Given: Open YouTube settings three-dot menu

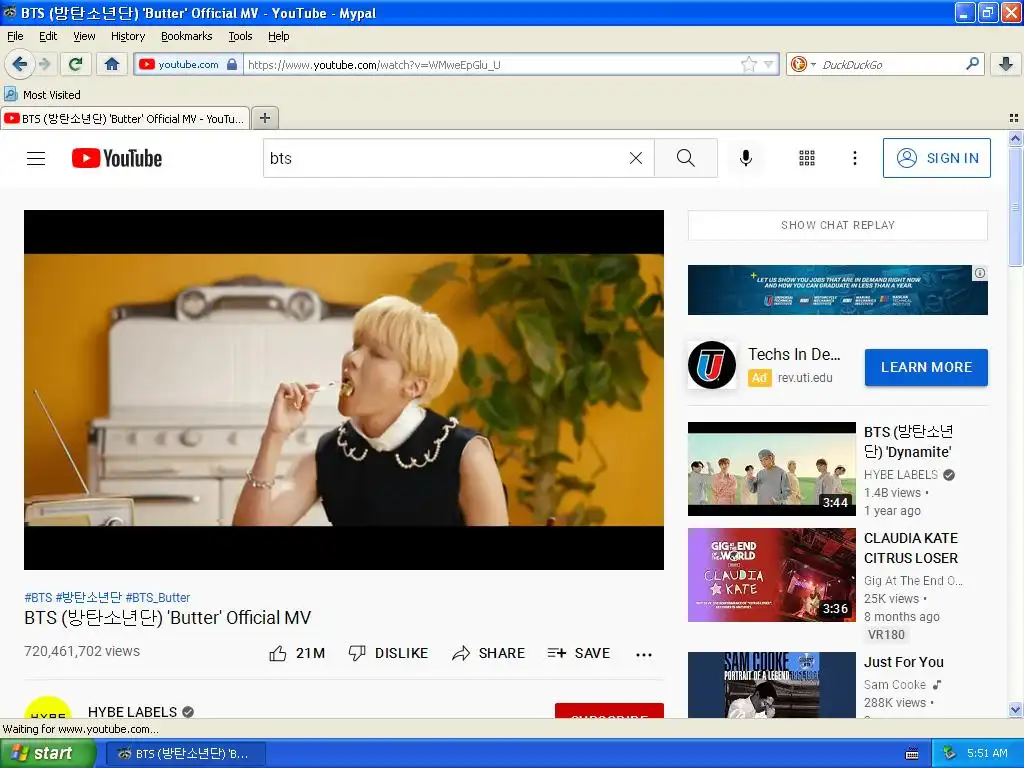Looking at the screenshot, I should tap(854, 158).
